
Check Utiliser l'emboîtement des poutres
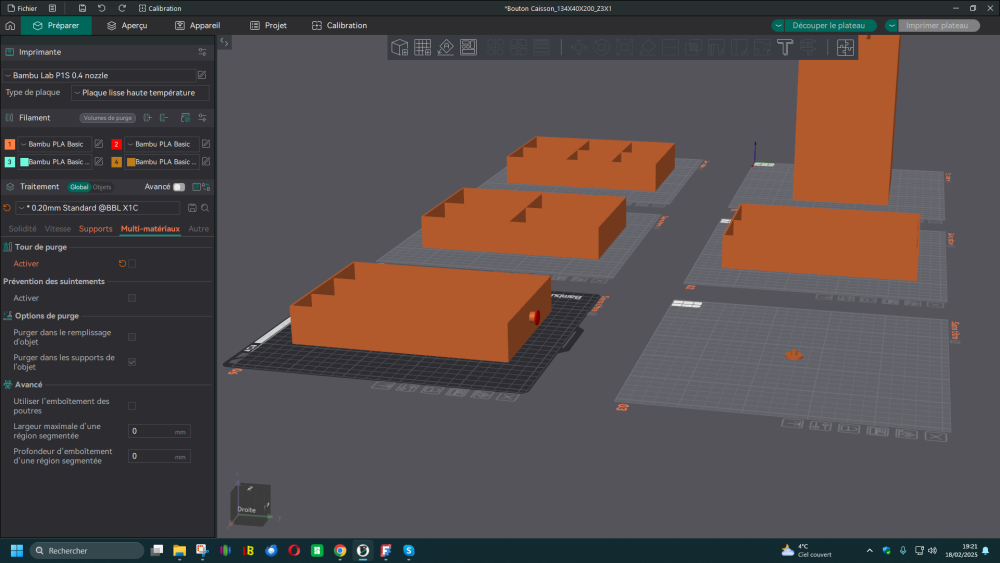click(132, 405)
